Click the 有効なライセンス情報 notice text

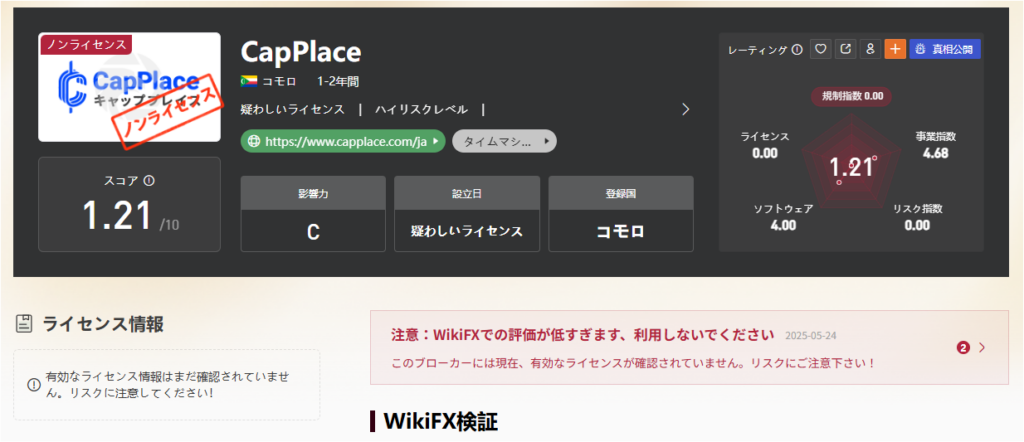tap(167, 385)
